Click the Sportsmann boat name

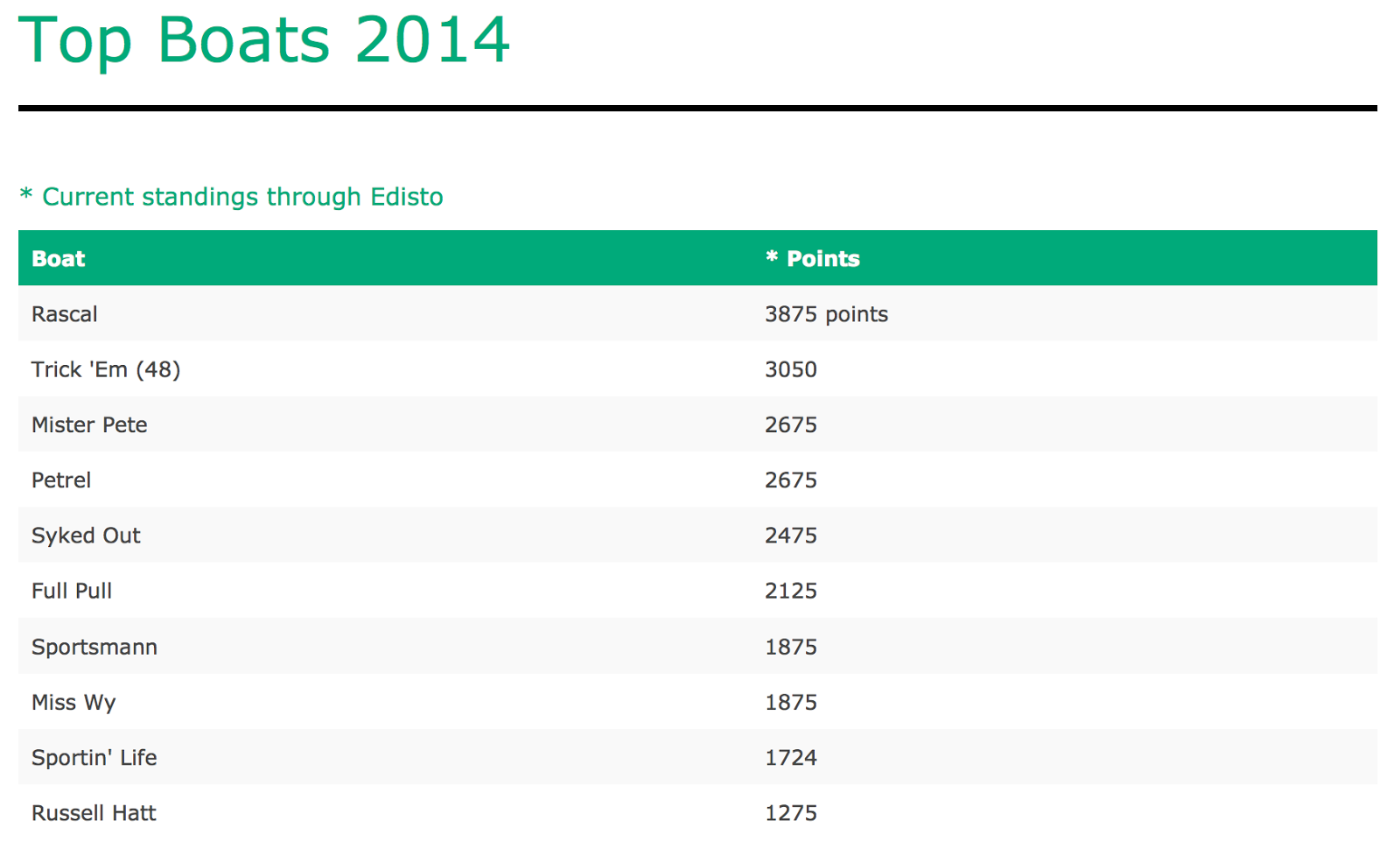pyautogui.click(x=94, y=647)
